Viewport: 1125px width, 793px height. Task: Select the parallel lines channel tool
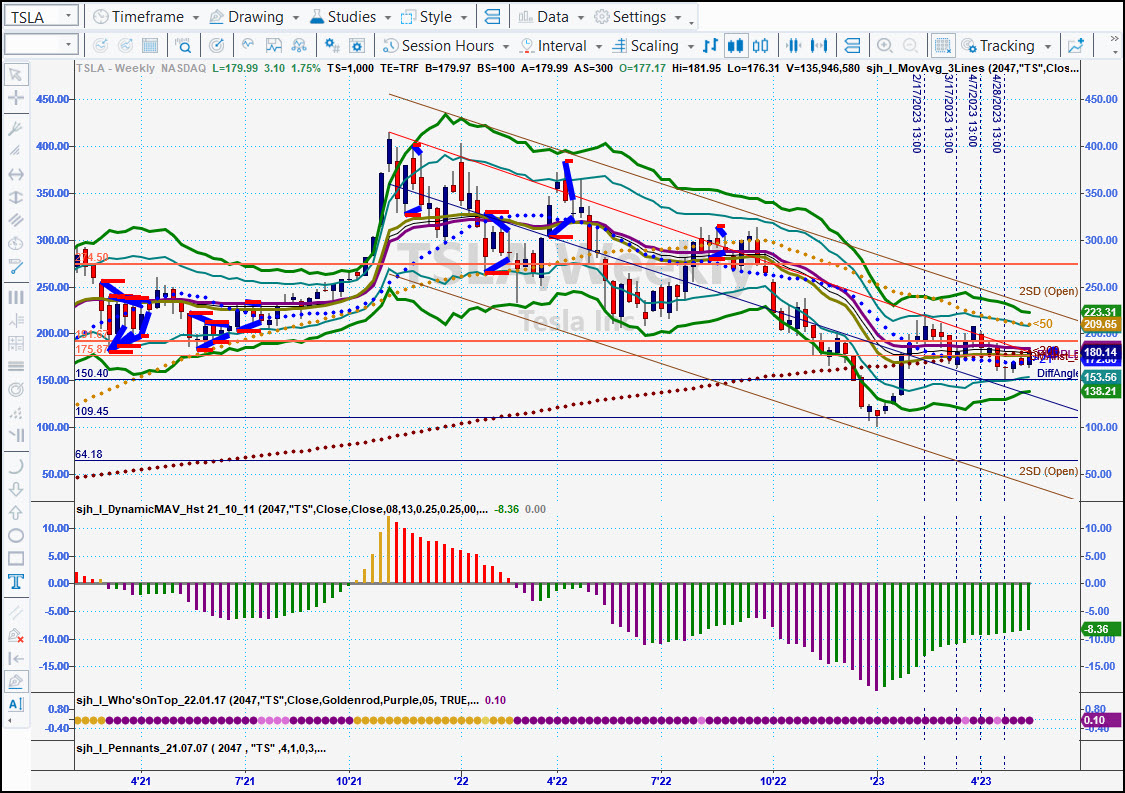[15, 220]
